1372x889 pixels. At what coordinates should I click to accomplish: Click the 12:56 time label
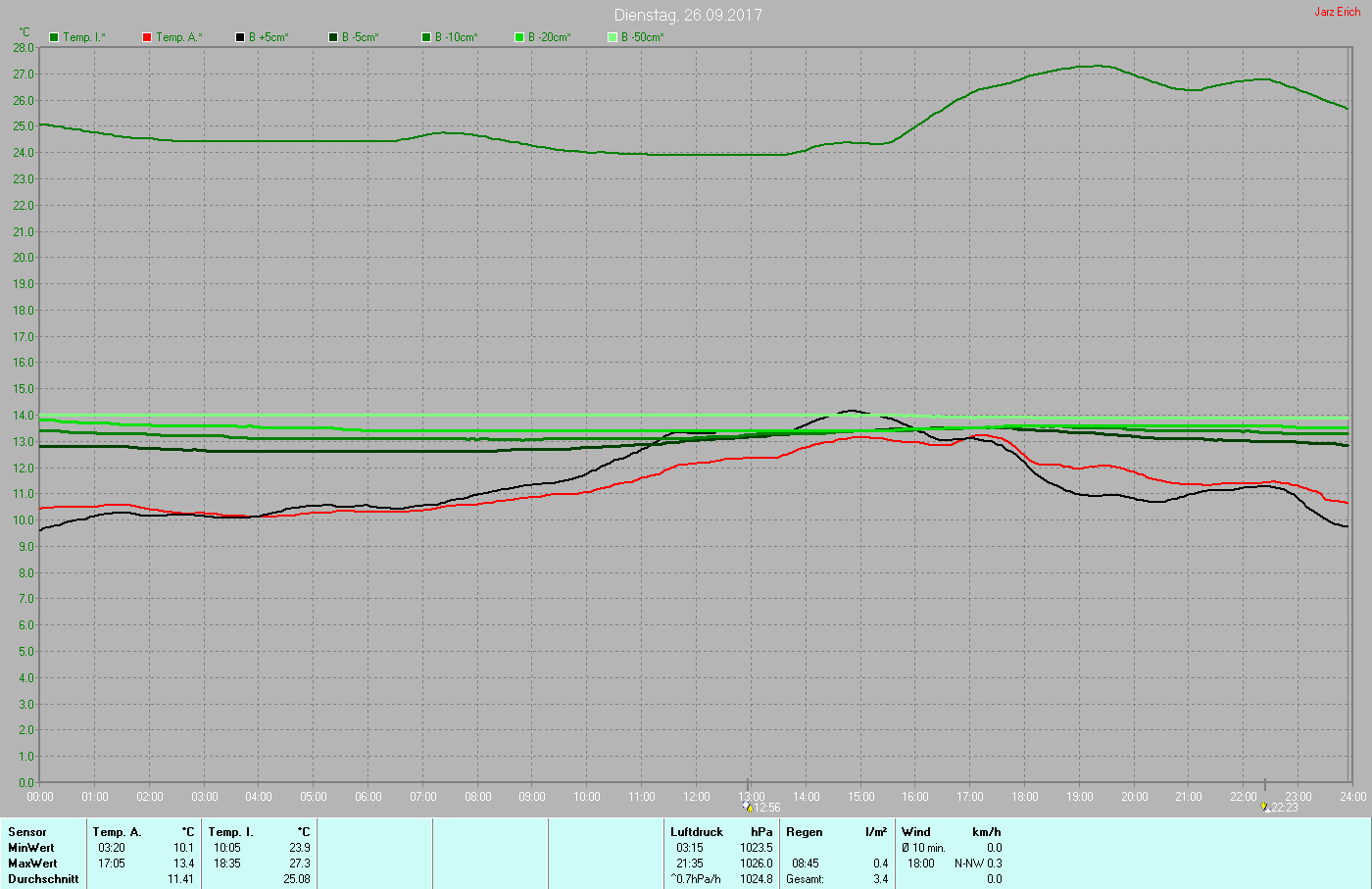pyautogui.click(x=767, y=808)
